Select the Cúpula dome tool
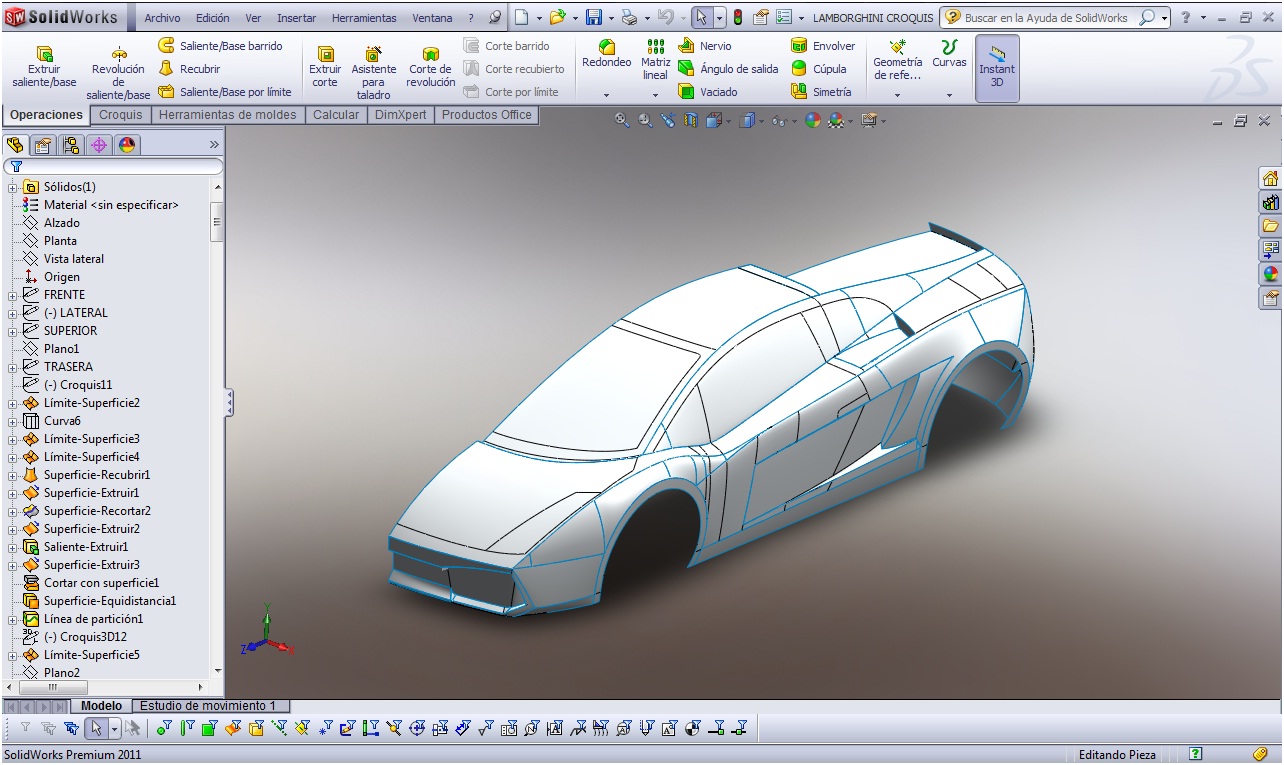Viewport: 1284px width, 765px height. click(x=819, y=69)
